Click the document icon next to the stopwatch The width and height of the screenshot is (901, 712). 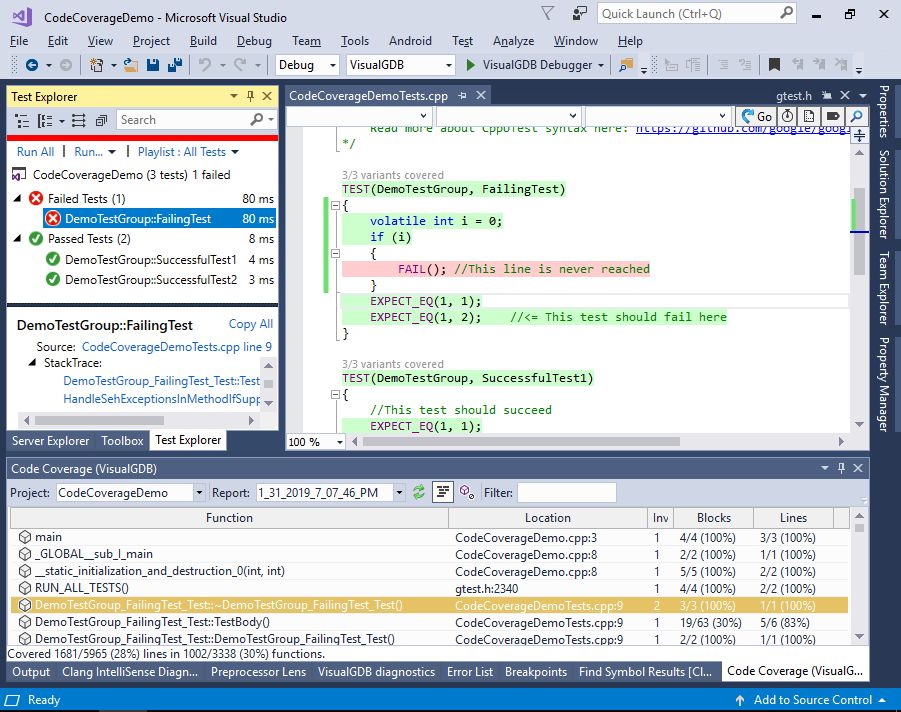tap(809, 116)
